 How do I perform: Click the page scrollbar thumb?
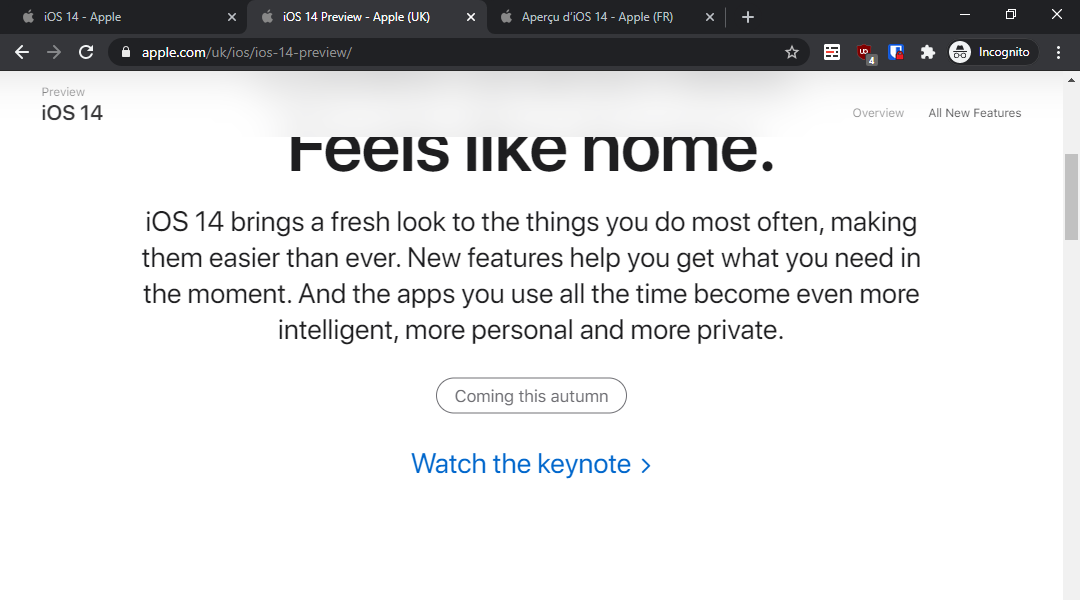tap(1071, 197)
